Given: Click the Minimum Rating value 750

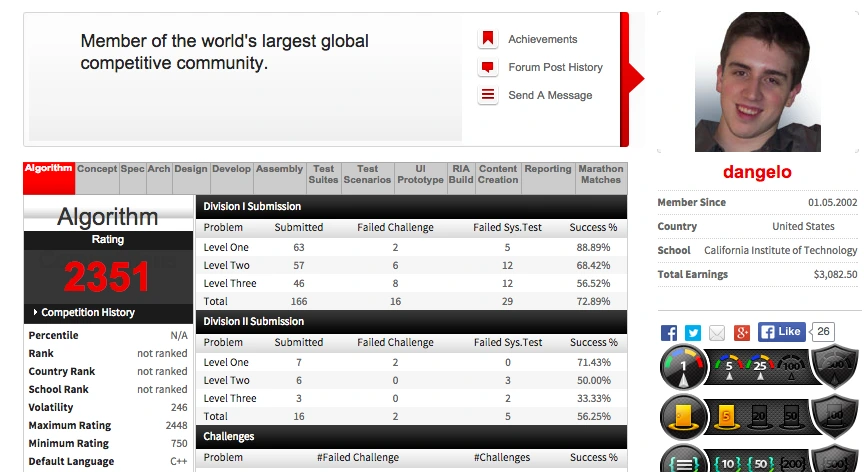Looking at the screenshot, I should [x=179, y=443].
